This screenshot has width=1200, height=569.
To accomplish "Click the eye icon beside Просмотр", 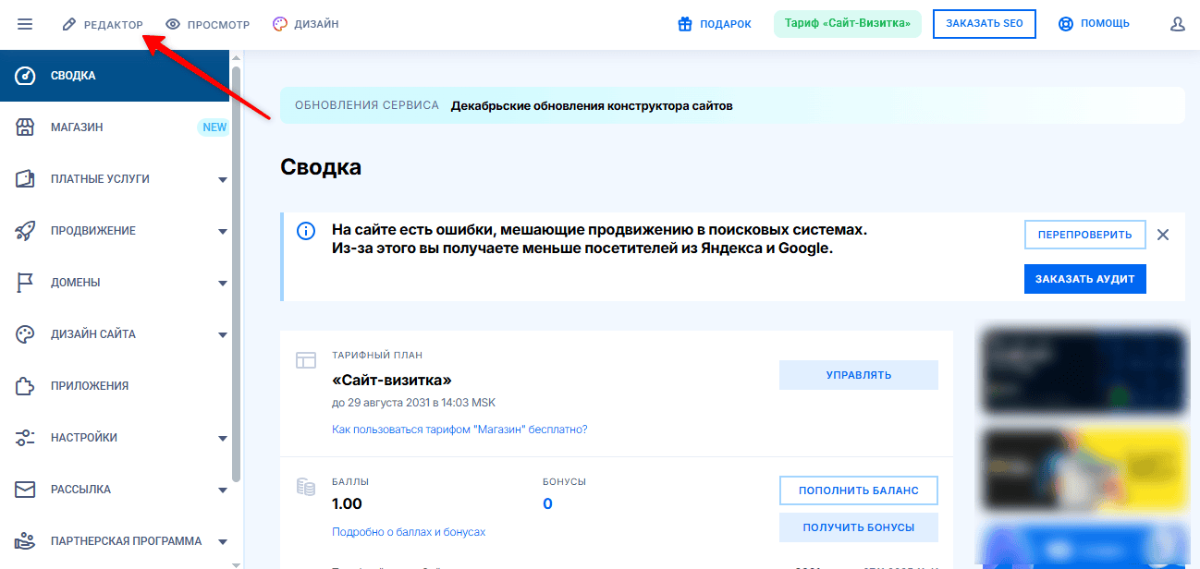I will coord(172,24).
